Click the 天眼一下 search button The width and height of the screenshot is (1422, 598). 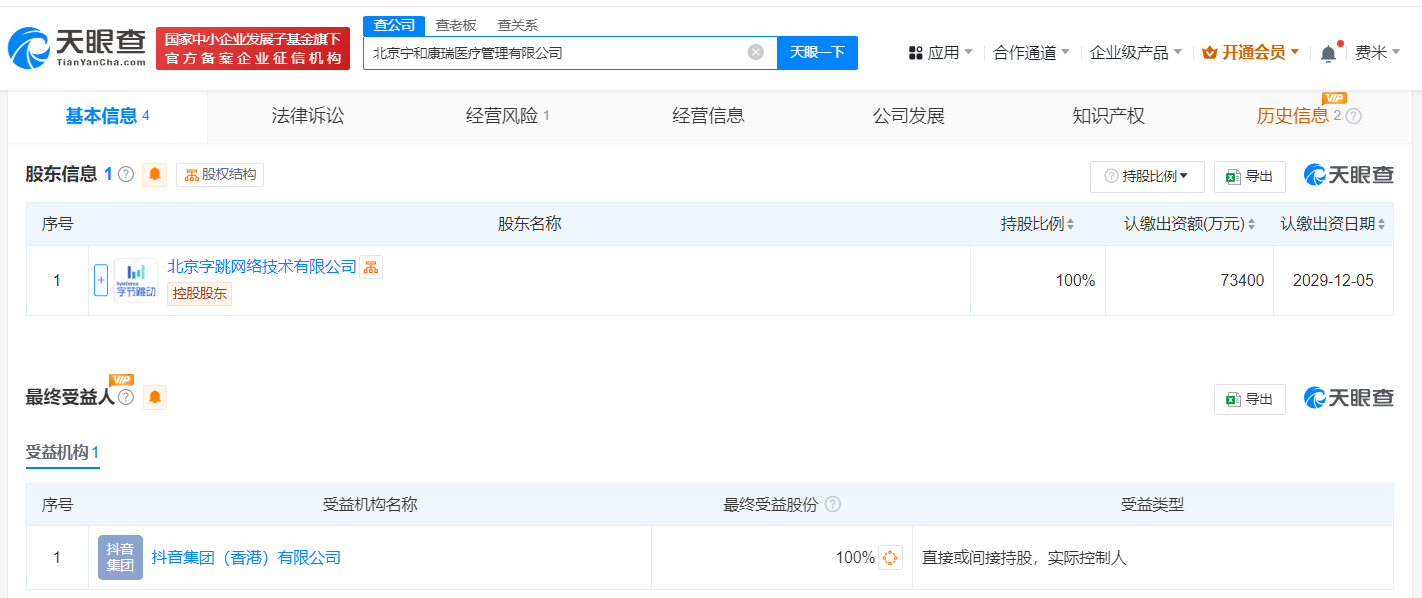(x=817, y=52)
